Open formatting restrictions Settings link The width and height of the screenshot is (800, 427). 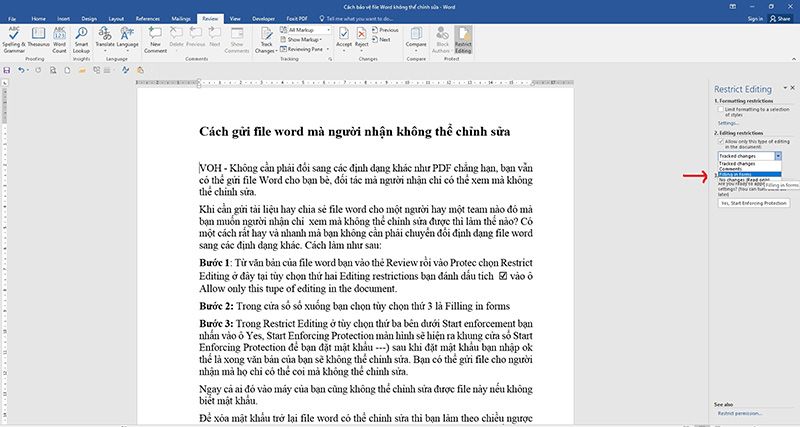728,123
